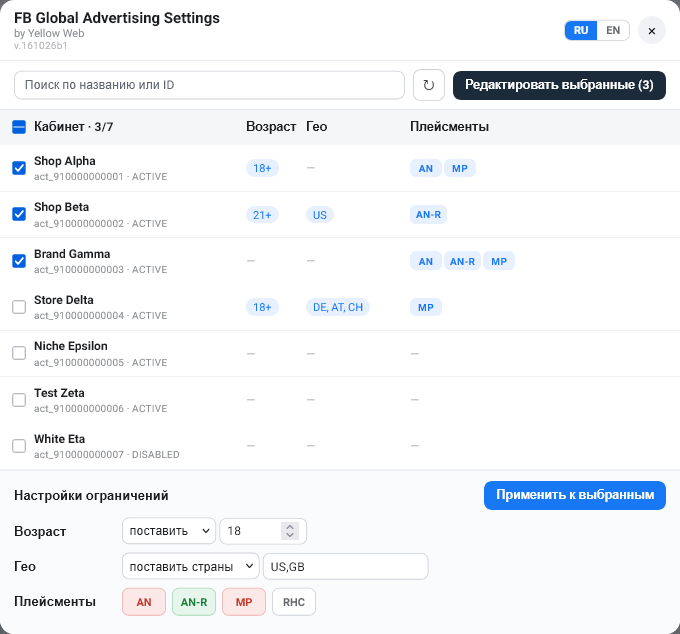Focus the search by name or ID field

point(209,85)
